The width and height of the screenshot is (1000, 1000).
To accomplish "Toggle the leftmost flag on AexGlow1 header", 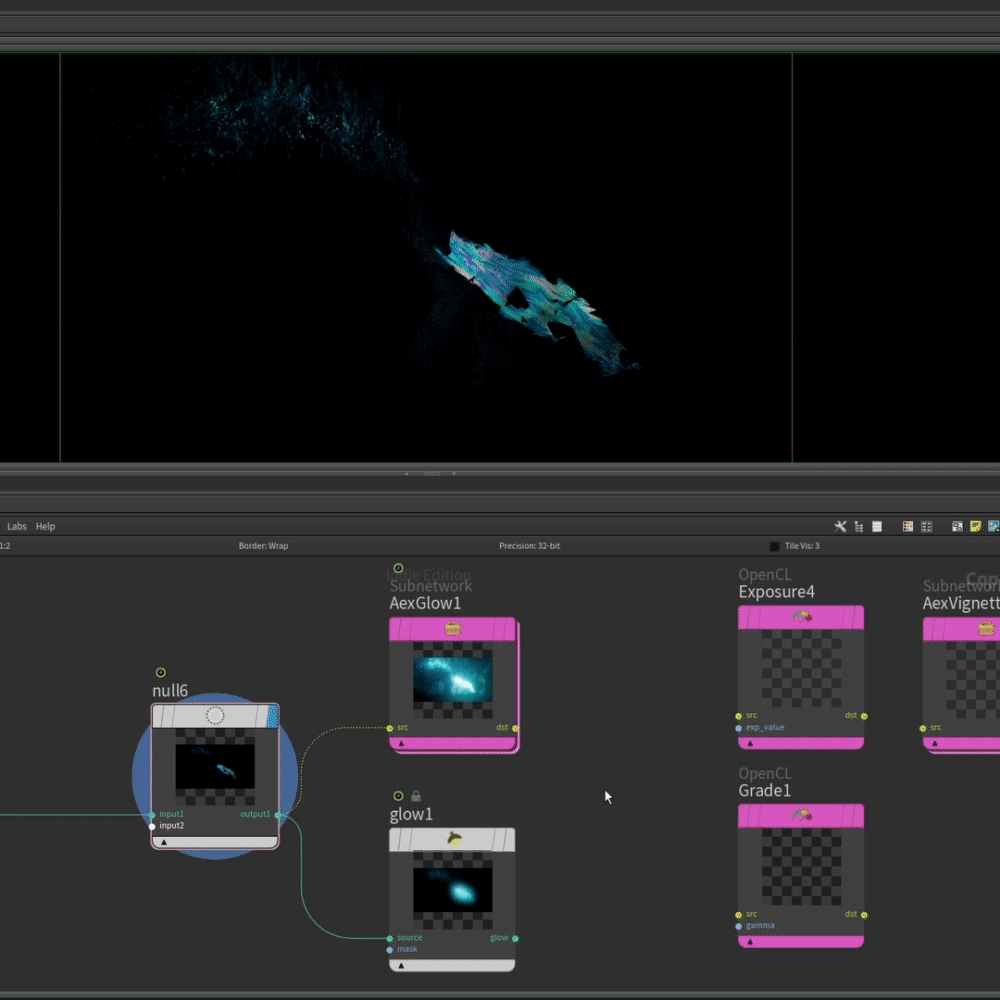I will coord(395,629).
